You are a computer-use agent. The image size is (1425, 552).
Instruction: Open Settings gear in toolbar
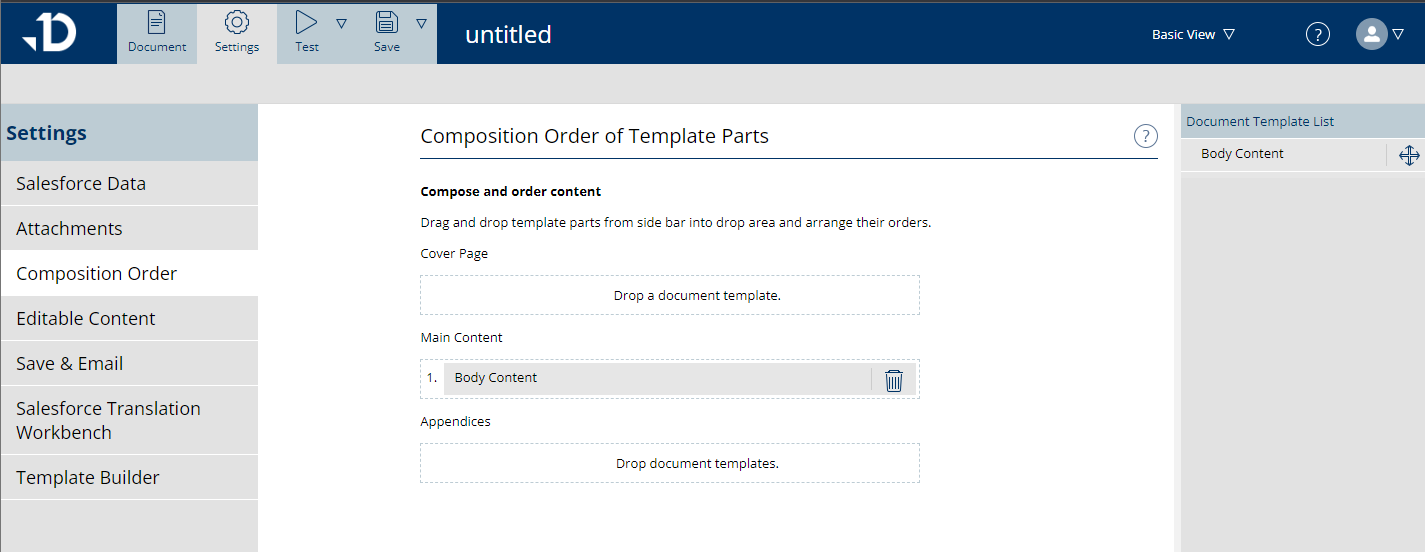(x=237, y=23)
